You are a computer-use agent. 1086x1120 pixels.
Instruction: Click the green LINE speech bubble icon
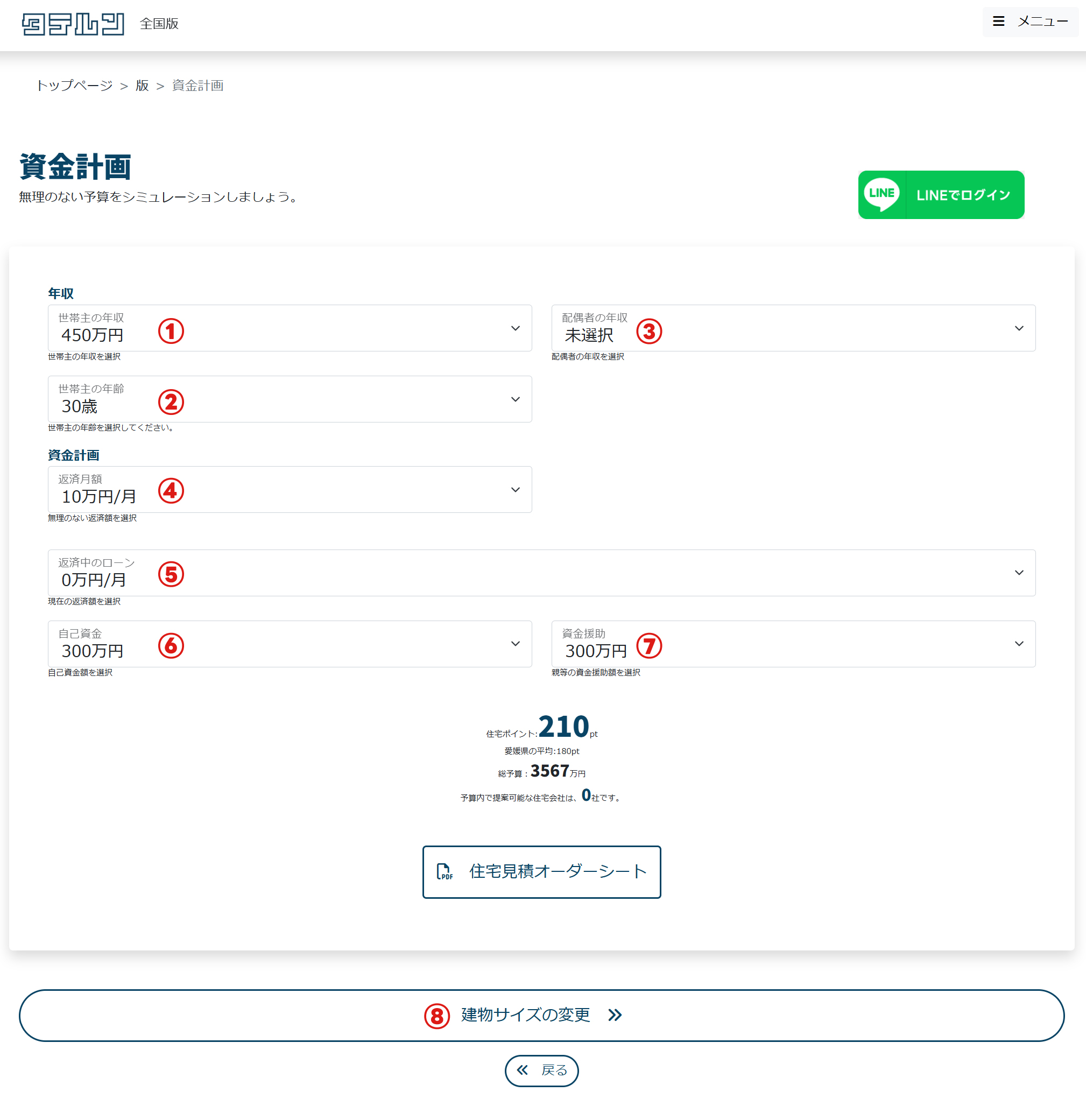point(881,195)
